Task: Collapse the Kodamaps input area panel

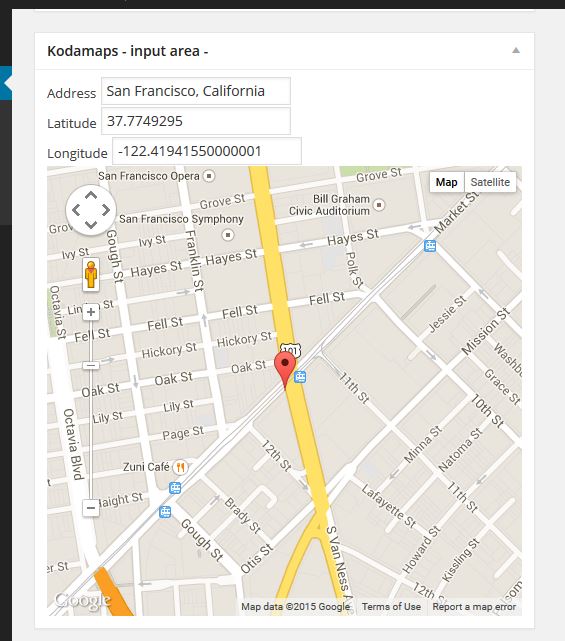Action: [x=516, y=51]
